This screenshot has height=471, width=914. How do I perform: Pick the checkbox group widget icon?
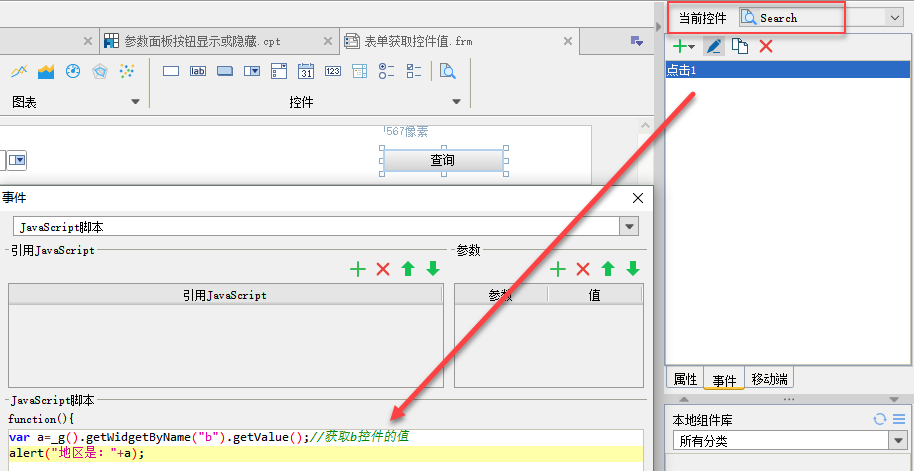[414, 71]
